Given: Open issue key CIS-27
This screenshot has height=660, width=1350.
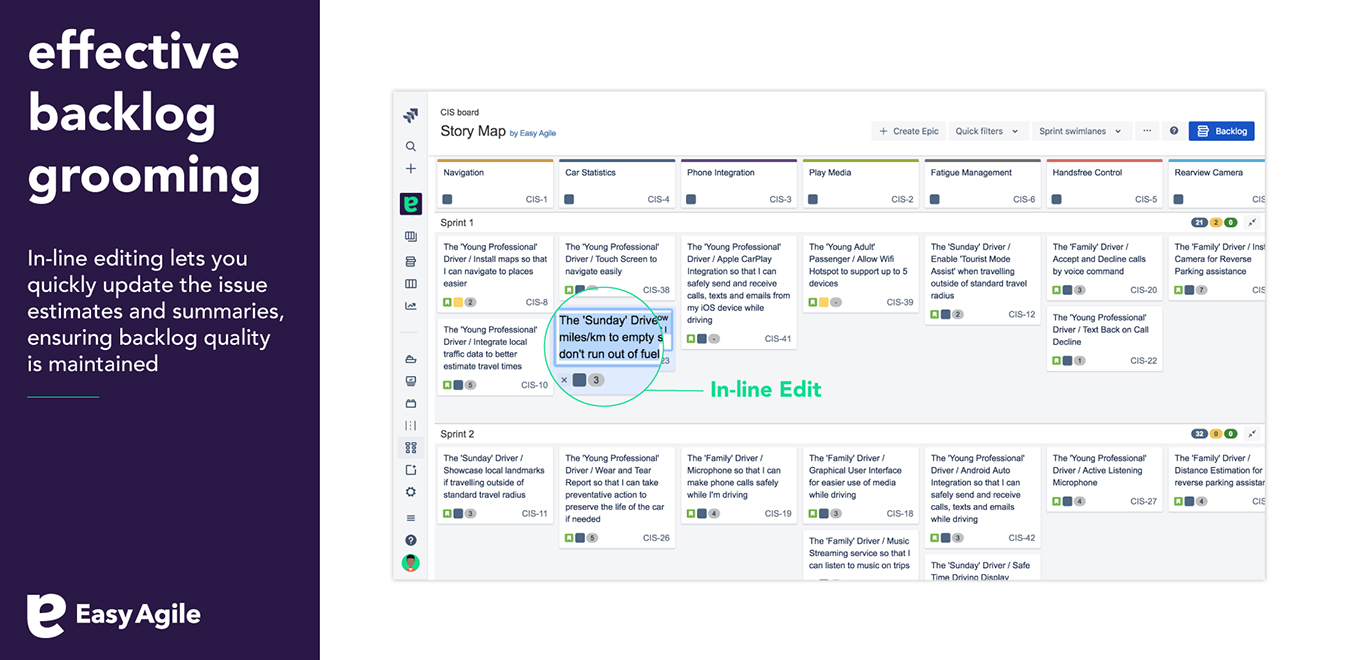Looking at the screenshot, I should tap(1144, 501).
